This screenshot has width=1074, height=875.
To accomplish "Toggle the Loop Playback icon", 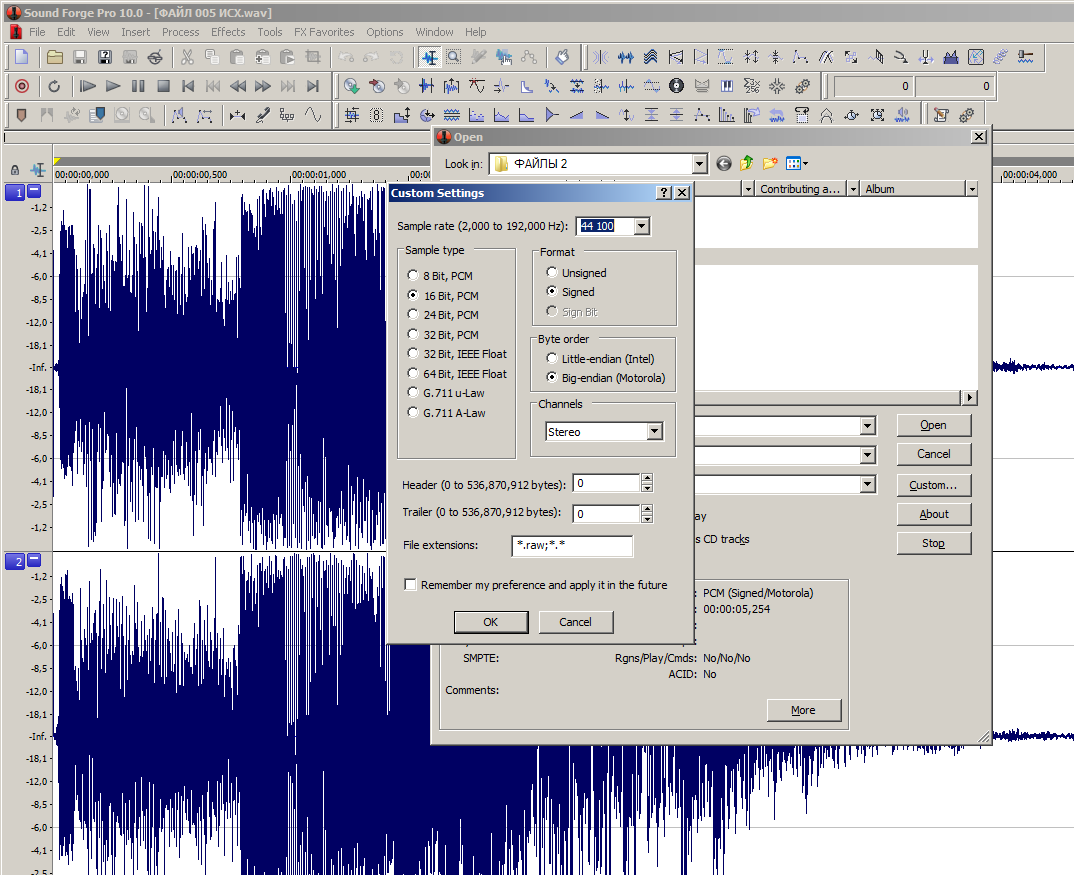I will pos(55,86).
